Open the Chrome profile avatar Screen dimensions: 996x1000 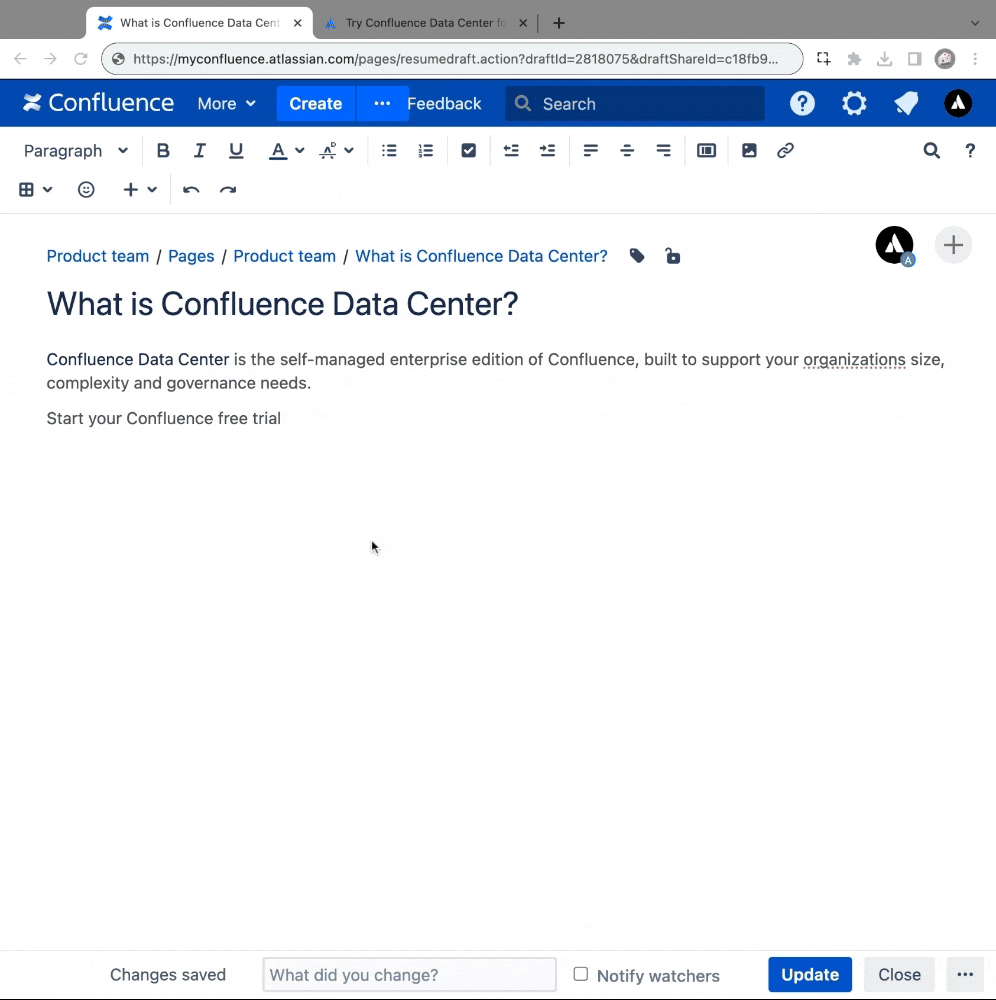tap(945, 59)
